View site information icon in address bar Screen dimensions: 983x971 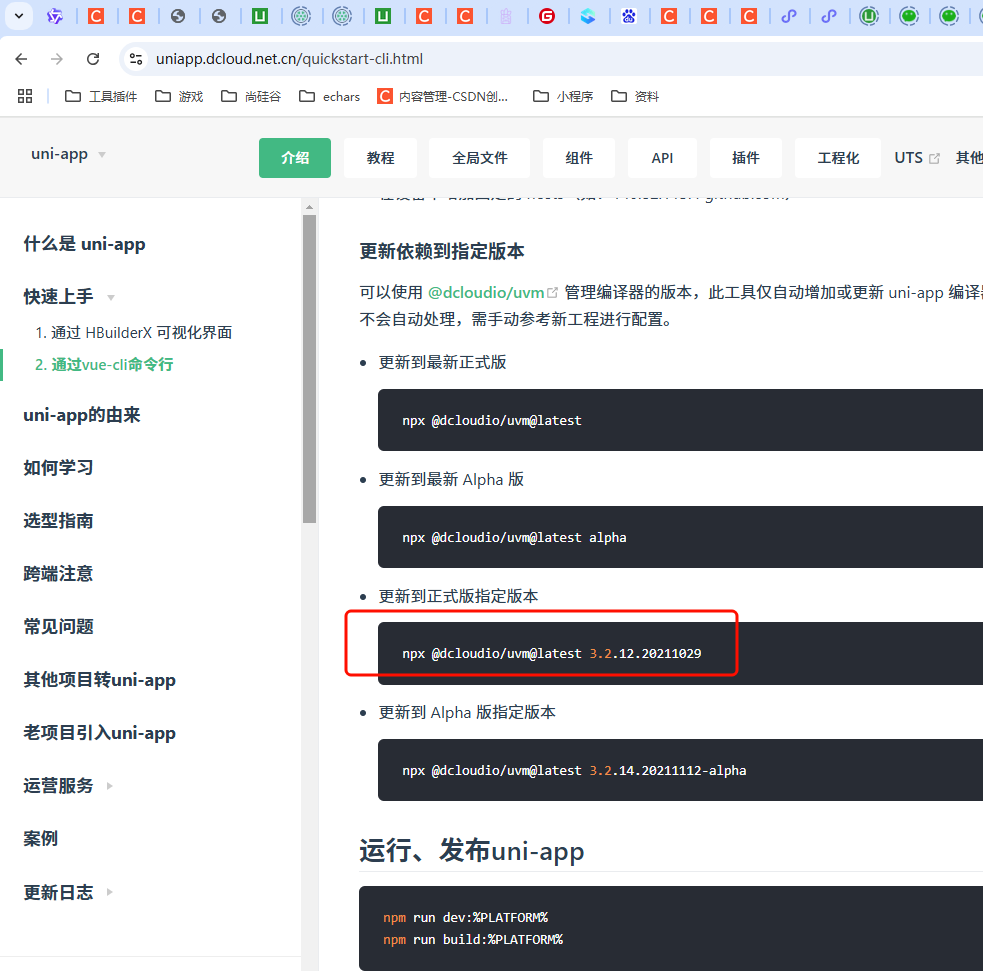[x=135, y=59]
